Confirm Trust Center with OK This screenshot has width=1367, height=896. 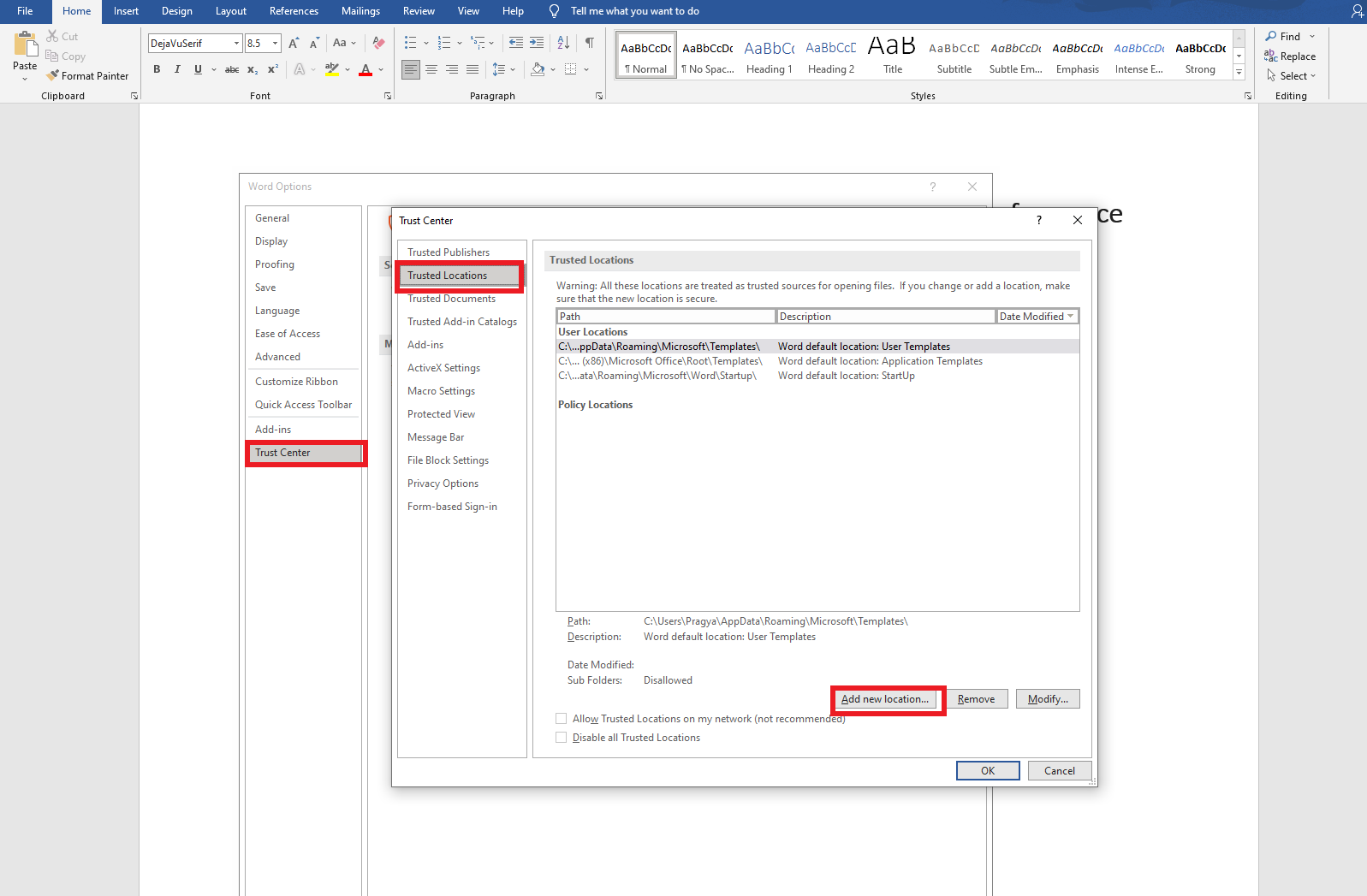[x=988, y=771]
